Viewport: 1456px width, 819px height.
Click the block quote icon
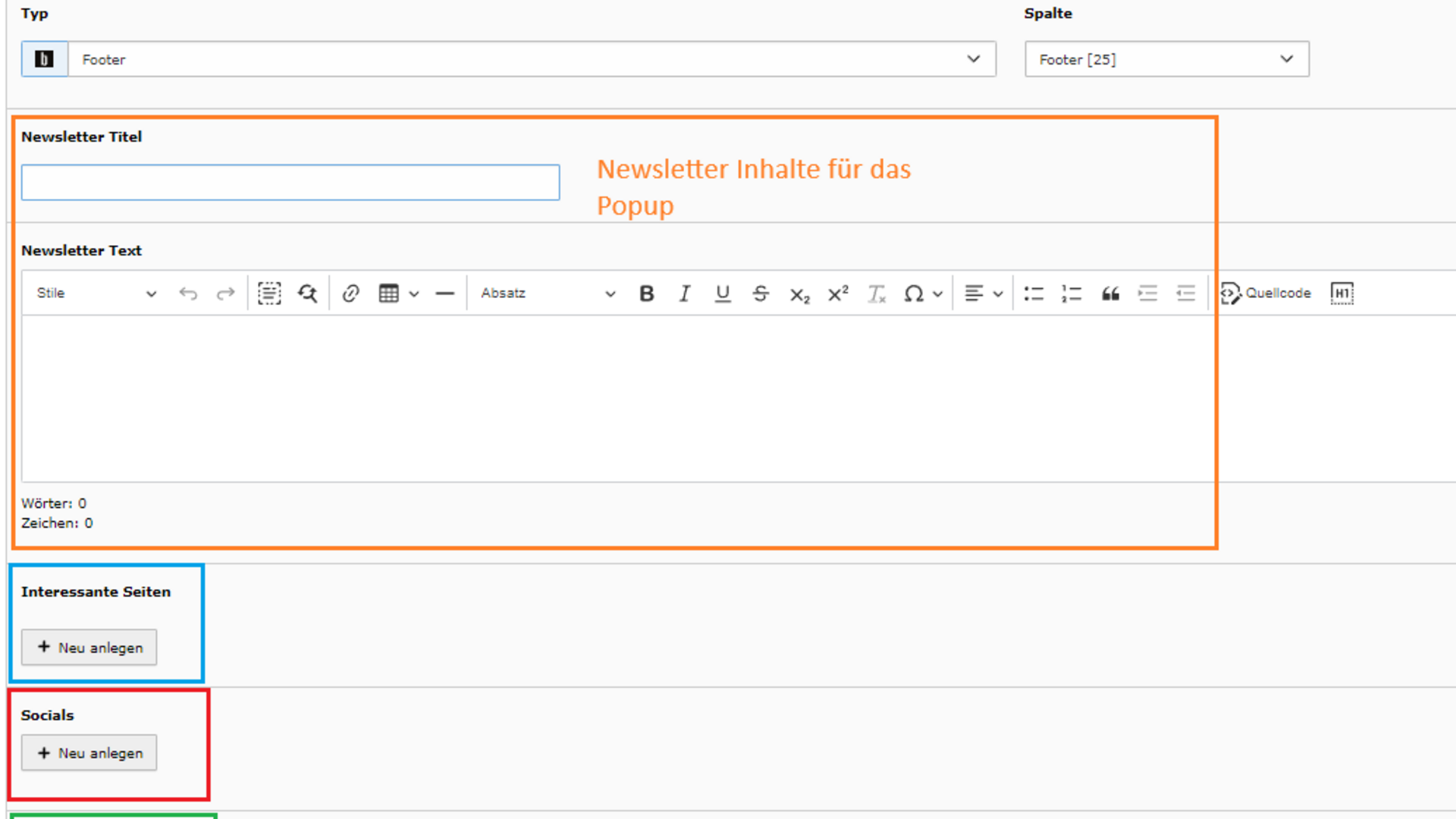click(x=1110, y=293)
